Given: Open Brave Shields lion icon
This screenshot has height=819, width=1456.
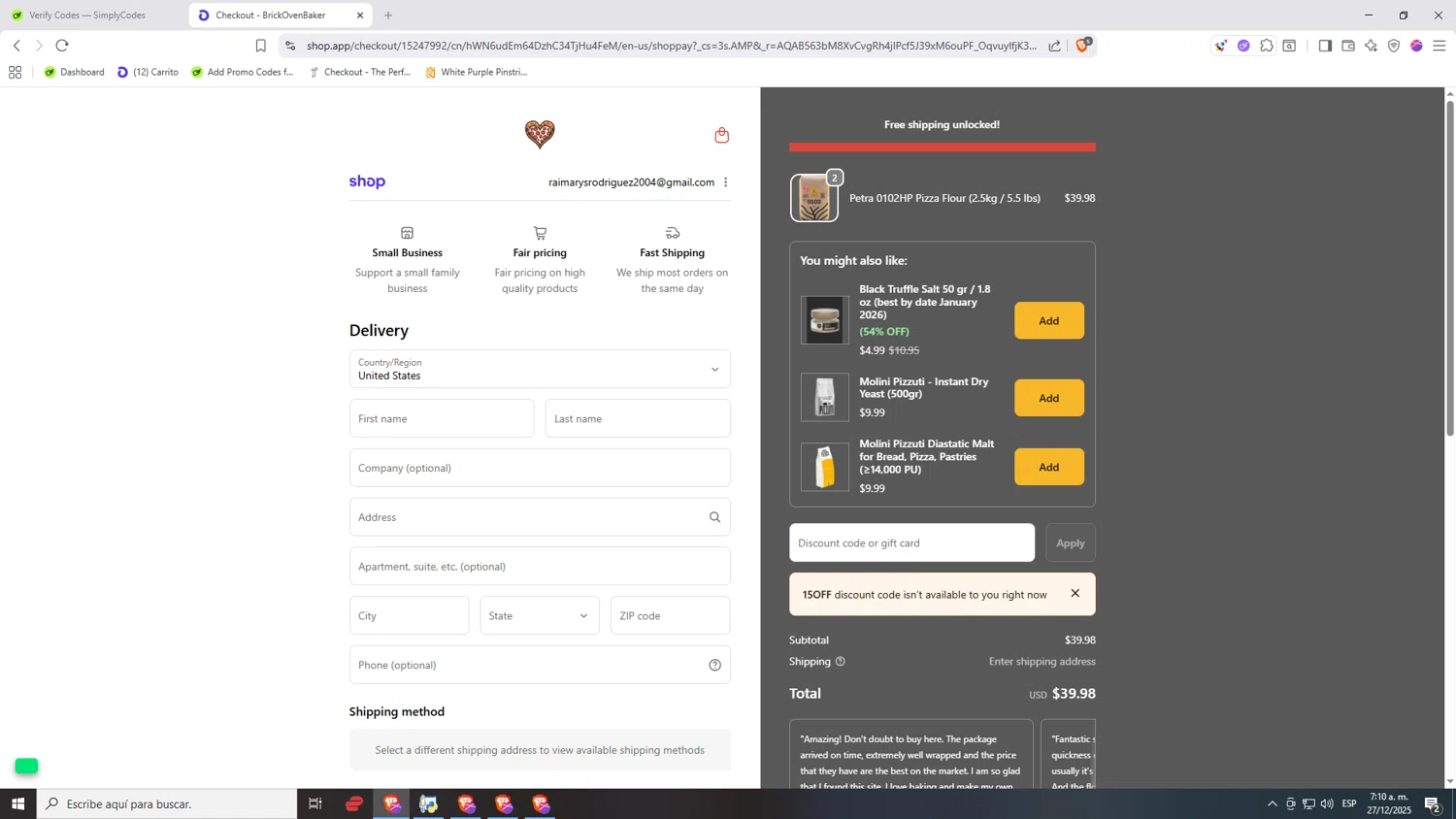Looking at the screenshot, I should coord(1082,45).
